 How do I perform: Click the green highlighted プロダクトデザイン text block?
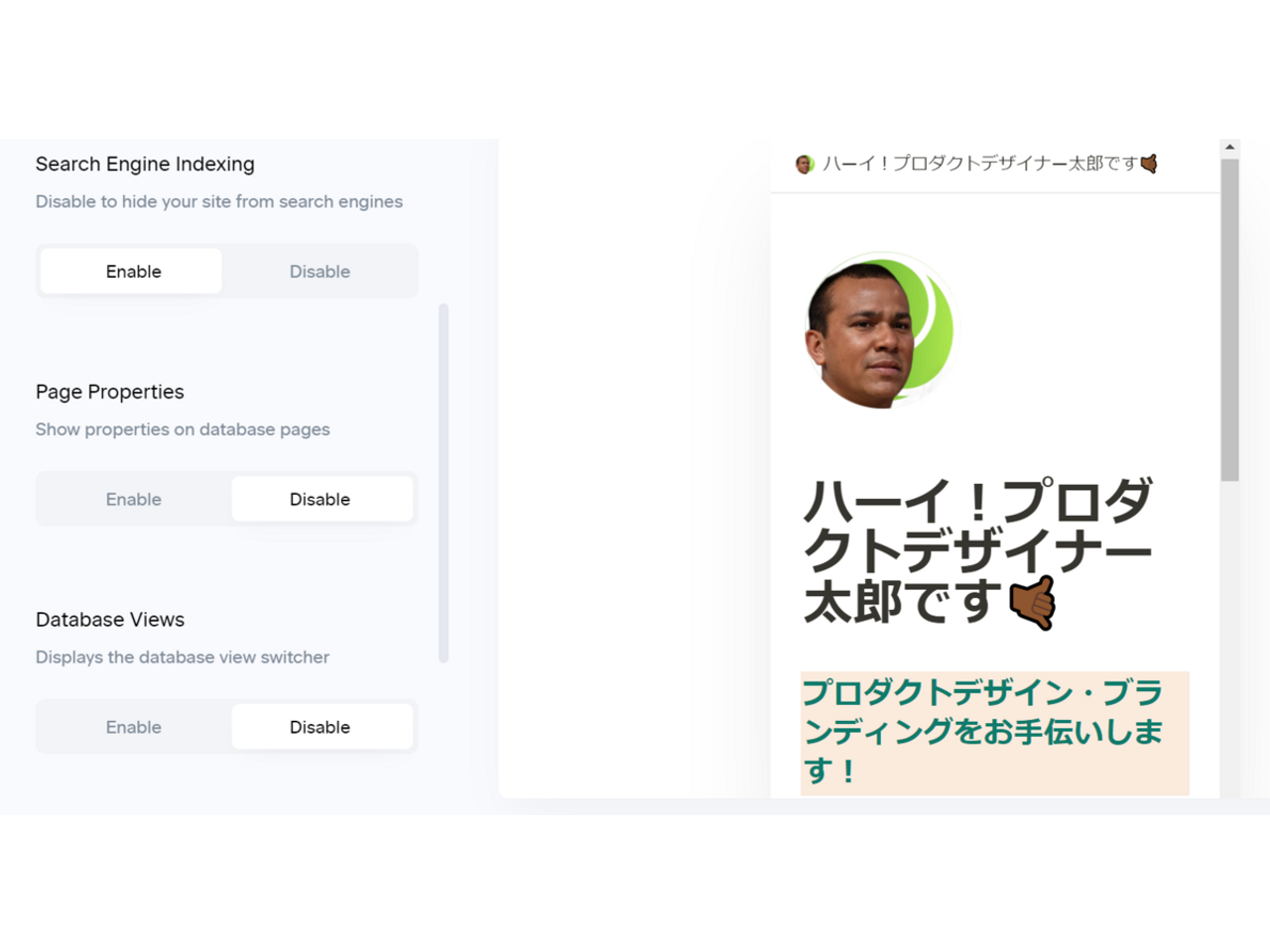[994, 733]
